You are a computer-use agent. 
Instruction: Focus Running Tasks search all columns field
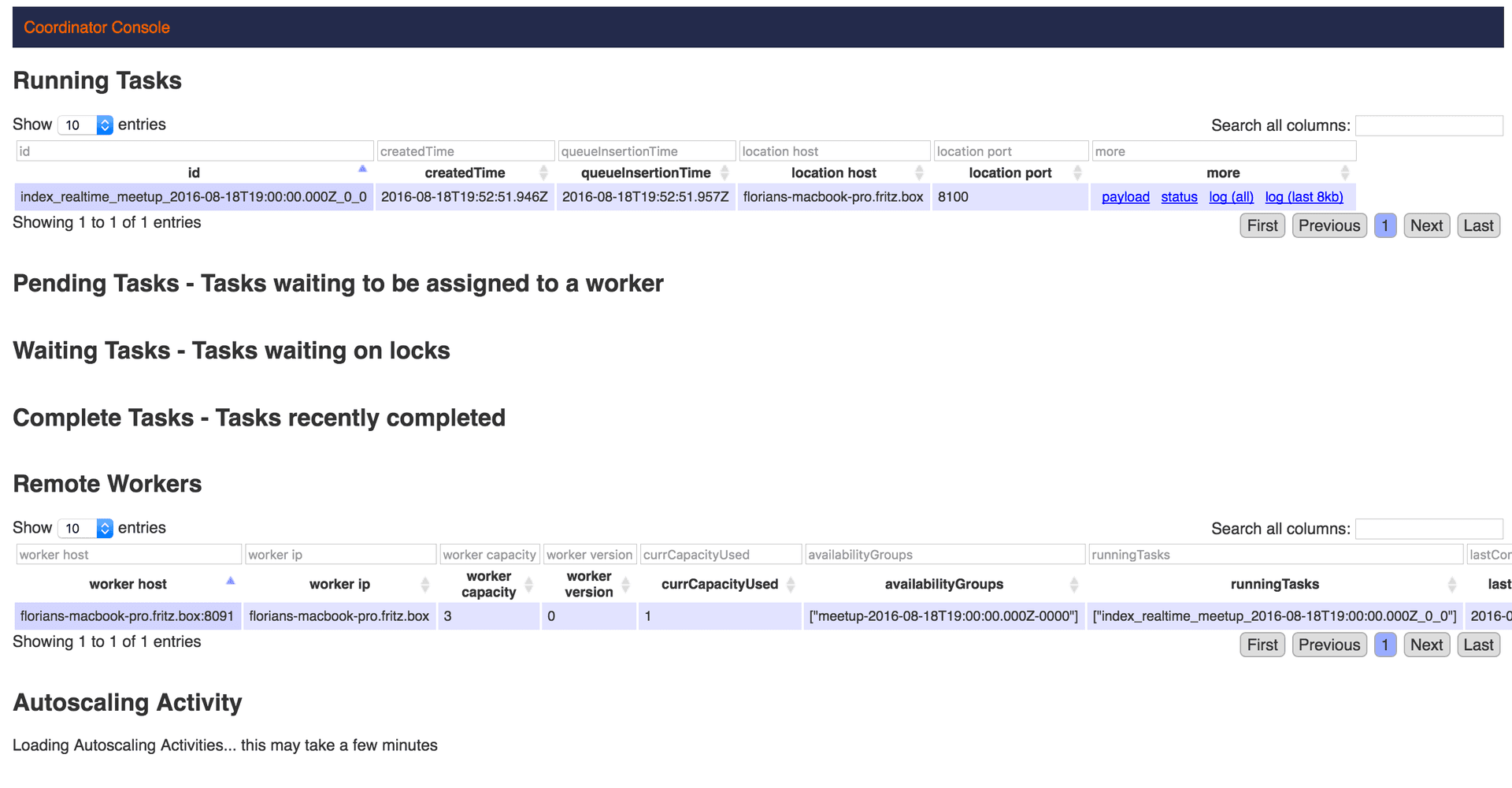point(1429,125)
